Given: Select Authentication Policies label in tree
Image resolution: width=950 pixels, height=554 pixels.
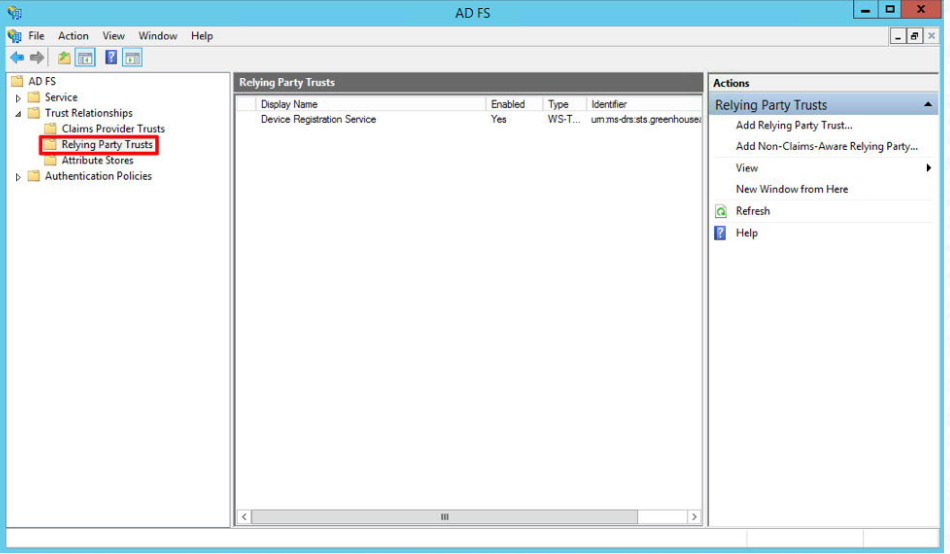Looking at the screenshot, I should click(98, 176).
